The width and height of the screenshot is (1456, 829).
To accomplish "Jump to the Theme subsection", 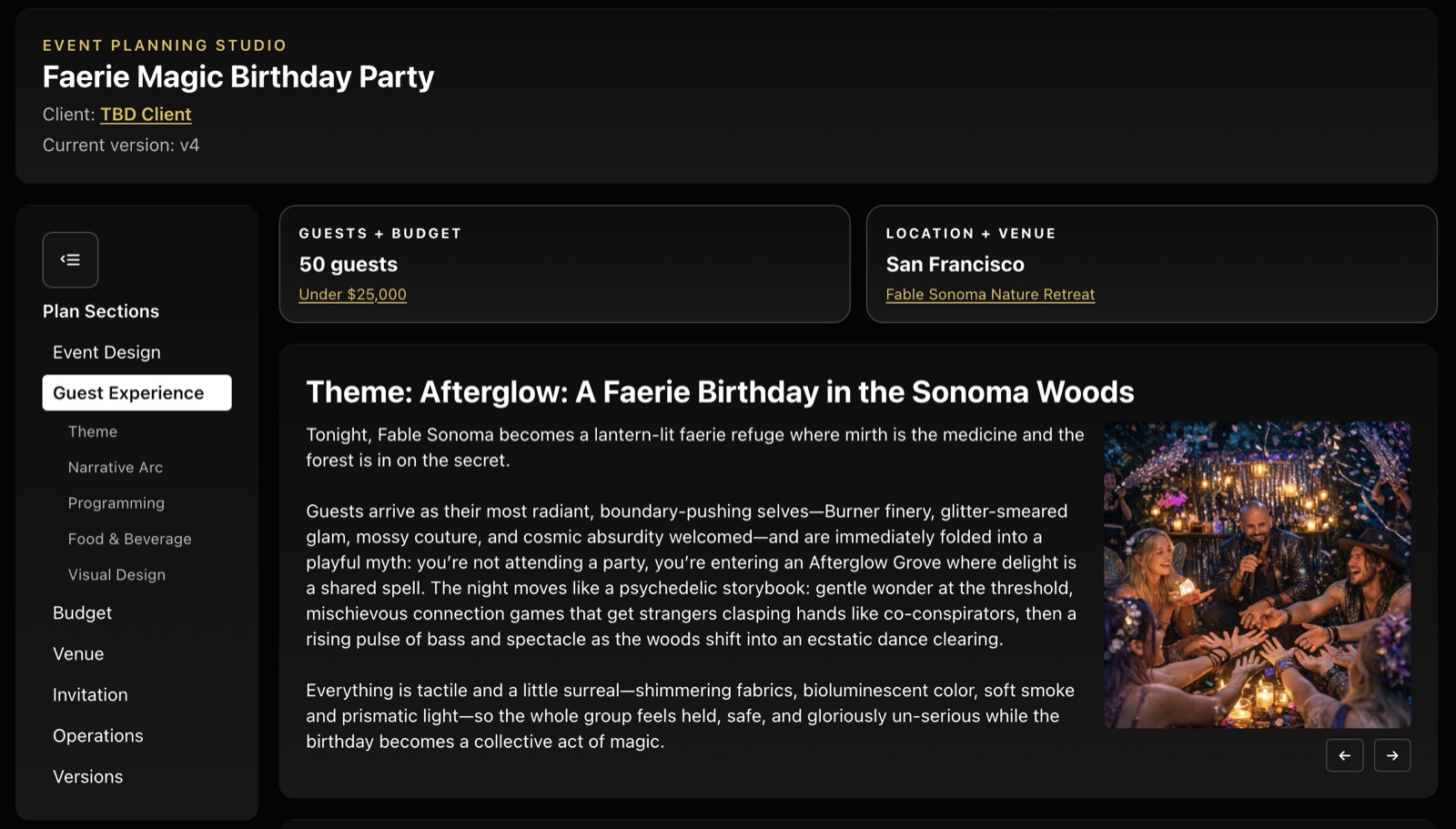I will pos(93,431).
